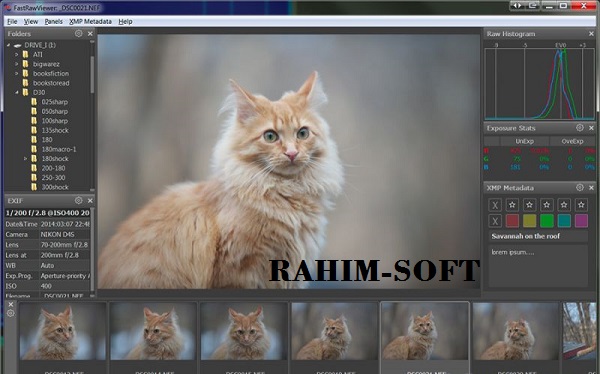Close the filmstrip panel
This screenshot has height=374, width=600.
pyautogui.click(x=11, y=304)
